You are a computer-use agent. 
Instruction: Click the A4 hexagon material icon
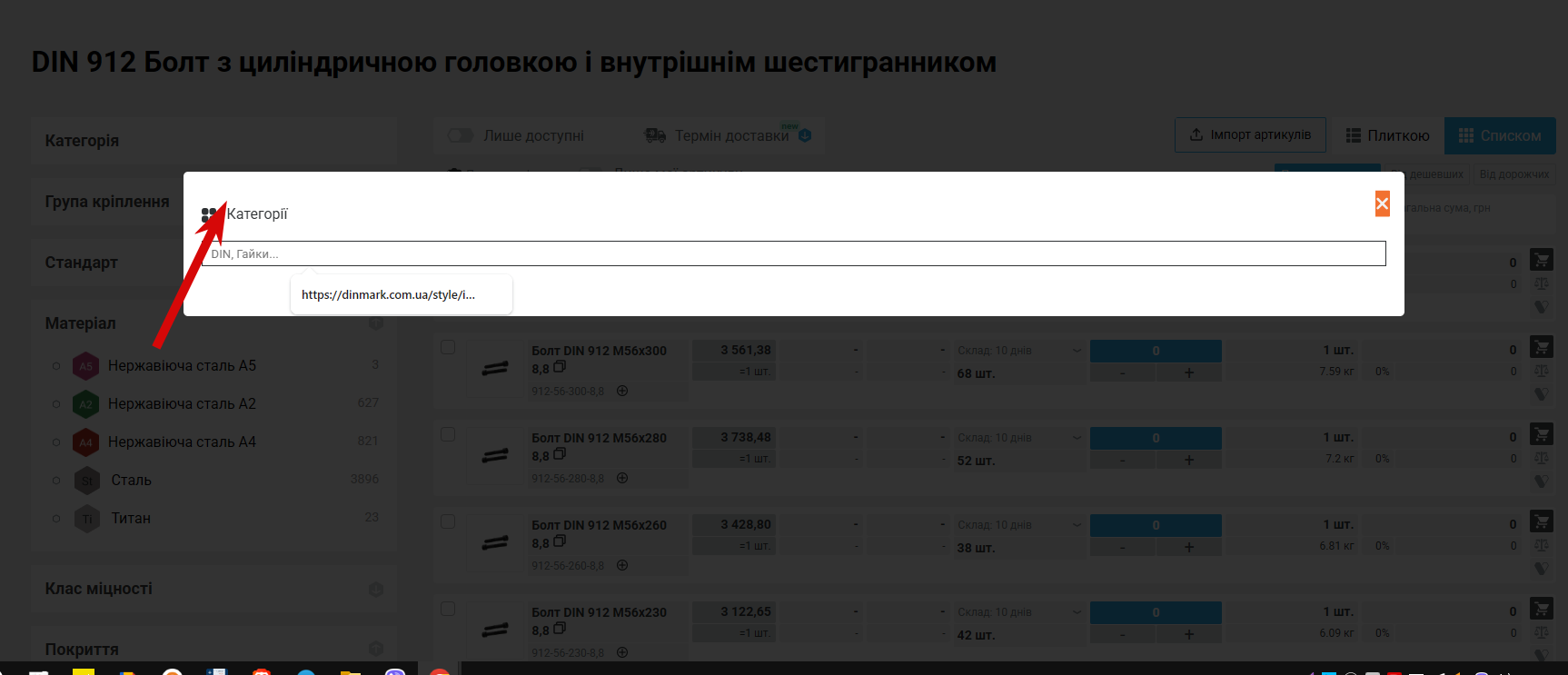(x=86, y=442)
